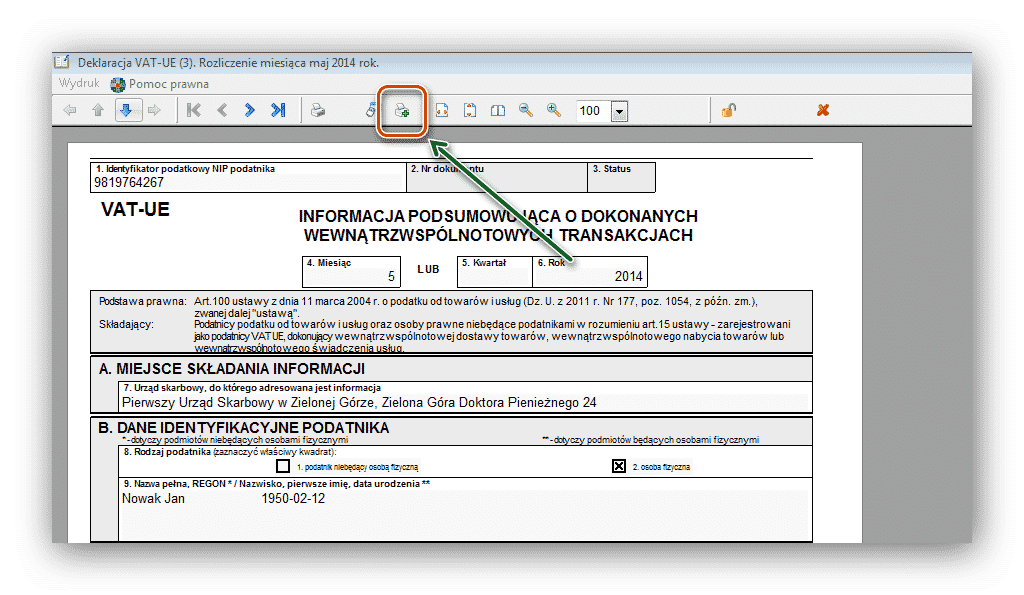1024x595 pixels.
Task: Go to the first page
Action: [194, 110]
